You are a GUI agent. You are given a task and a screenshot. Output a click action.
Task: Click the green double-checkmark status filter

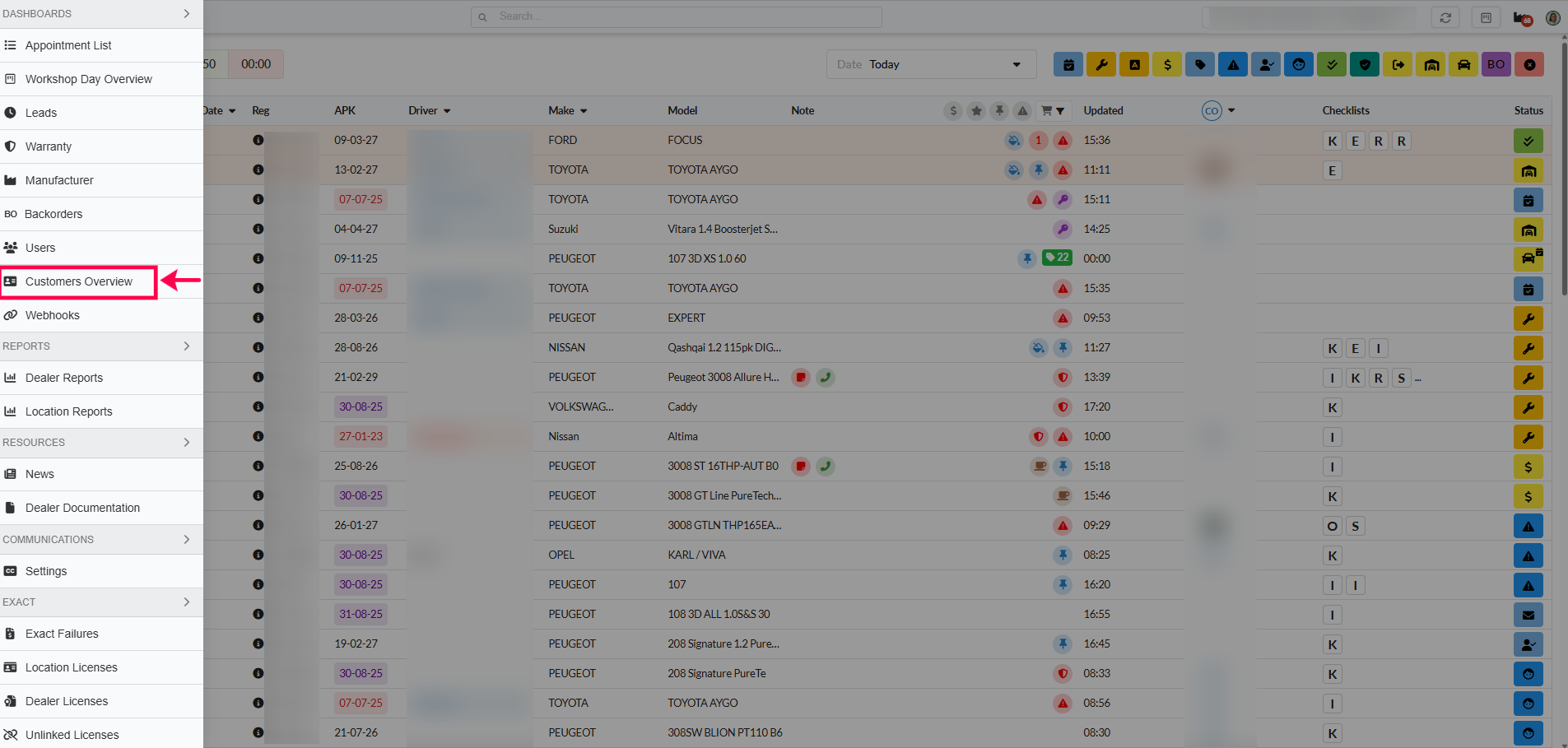coord(1331,64)
